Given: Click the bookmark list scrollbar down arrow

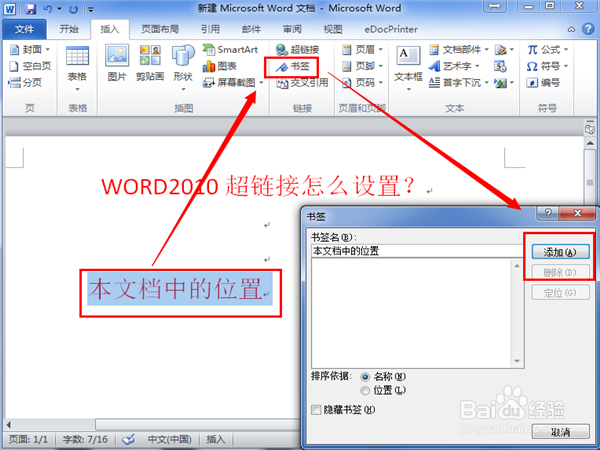Looking at the screenshot, I should click(x=517, y=361).
